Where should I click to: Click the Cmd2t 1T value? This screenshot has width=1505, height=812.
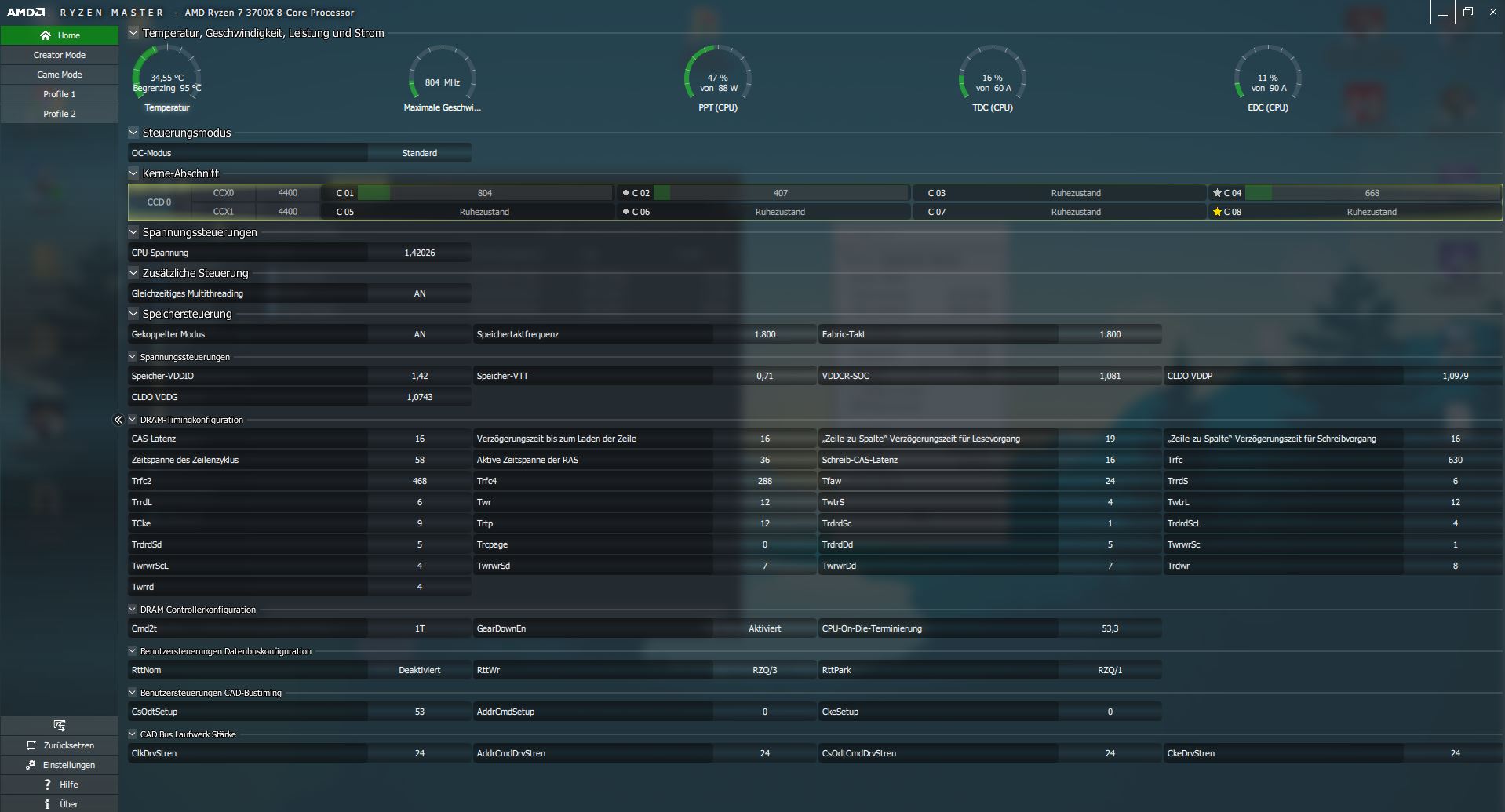[x=420, y=628]
